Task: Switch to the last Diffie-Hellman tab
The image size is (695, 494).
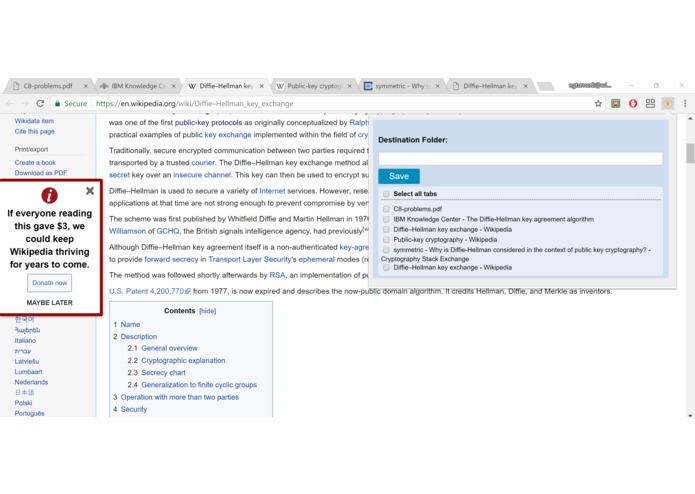Action: [490, 86]
